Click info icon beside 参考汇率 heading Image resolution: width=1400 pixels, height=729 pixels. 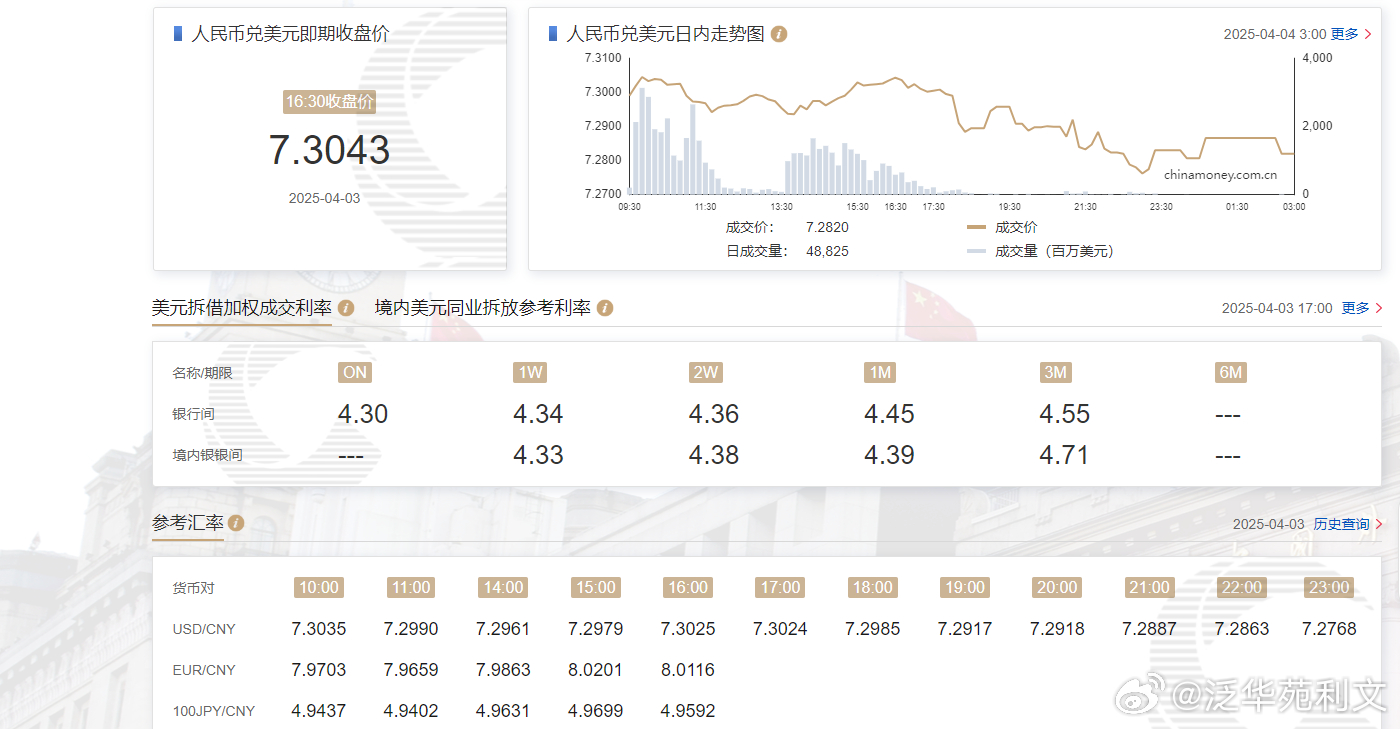click(x=236, y=523)
